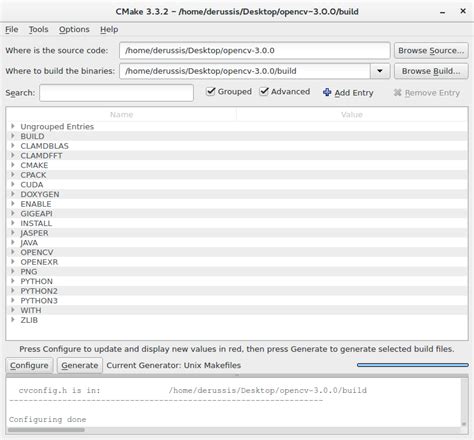Image resolution: width=474 pixels, height=440 pixels.
Task: Expand the JAVA group arrow
Action: tap(13, 242)
